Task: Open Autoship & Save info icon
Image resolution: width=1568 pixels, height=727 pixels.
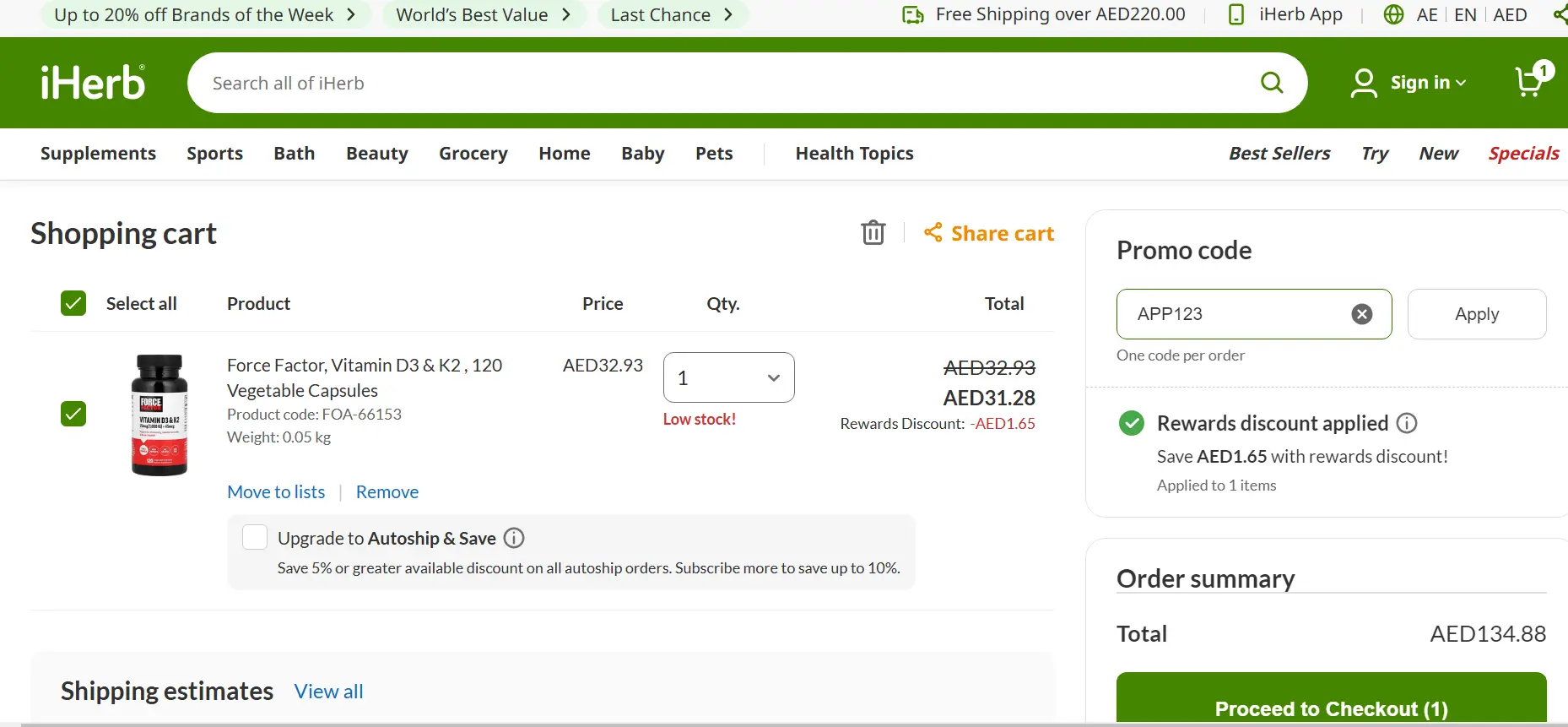Action: [514, 538]
